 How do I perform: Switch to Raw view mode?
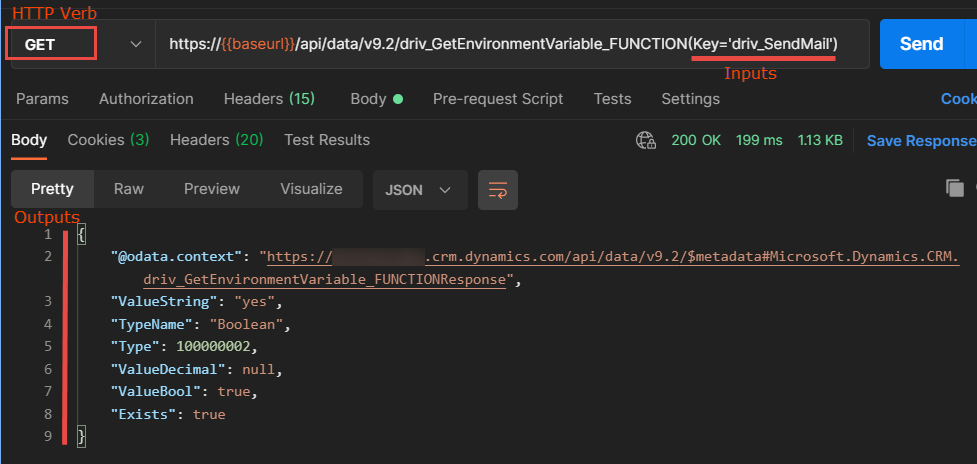click(129, 189)
